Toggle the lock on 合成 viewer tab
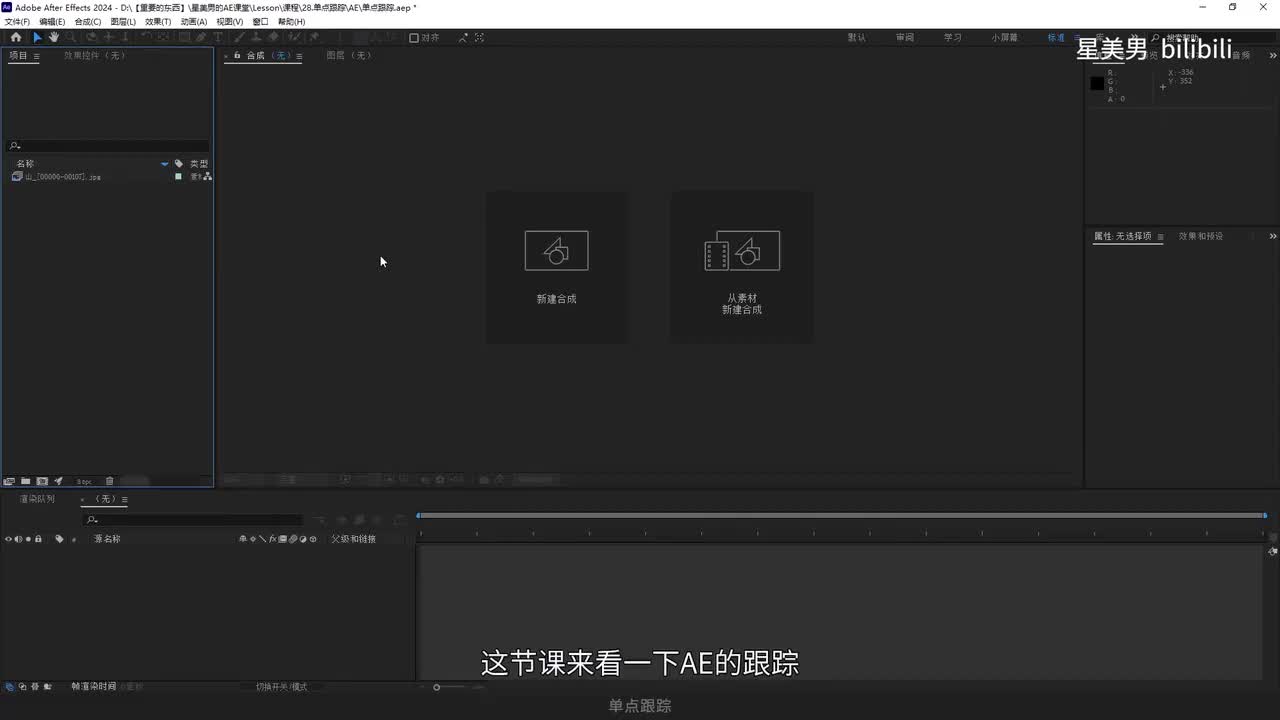This screenshot has height=720, width=1280. click(238, 56)
